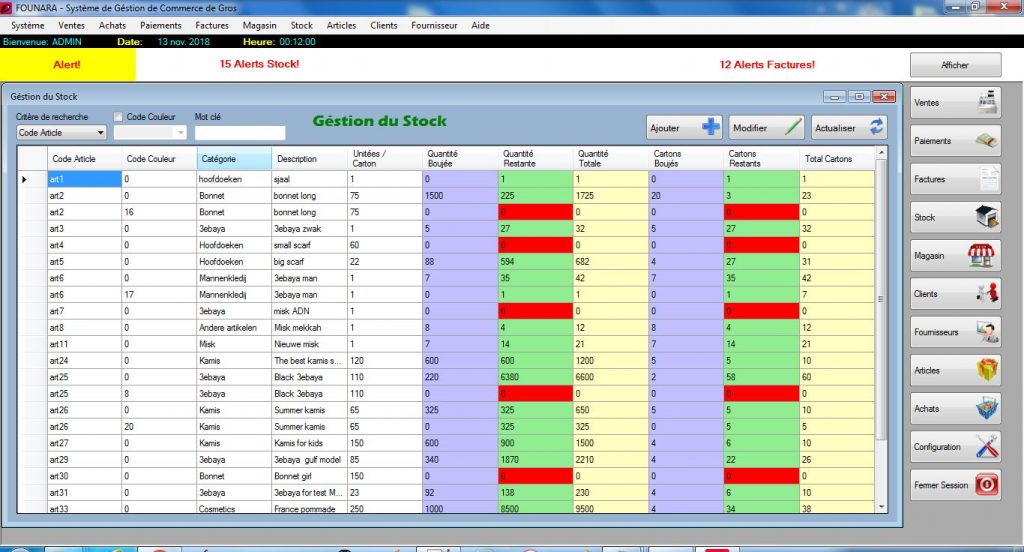Image resolution: width=1024 pixels, height=552 pixels.
Task: Sort by the Catégorie column header
Action: [x=233, y=159]
